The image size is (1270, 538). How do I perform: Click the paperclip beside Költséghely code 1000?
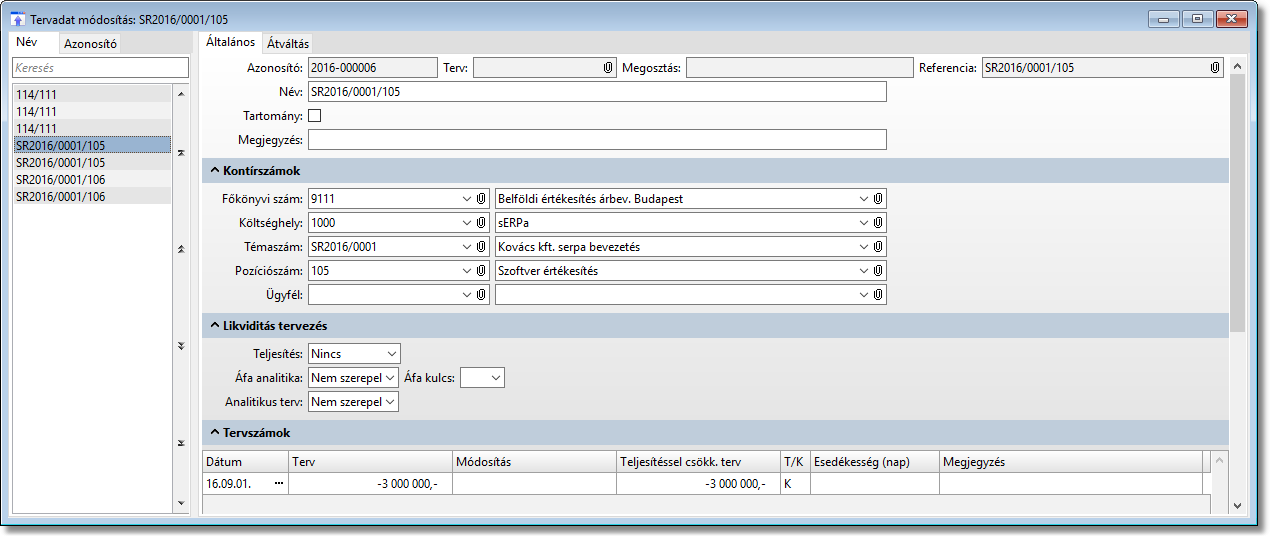point(481,223)
